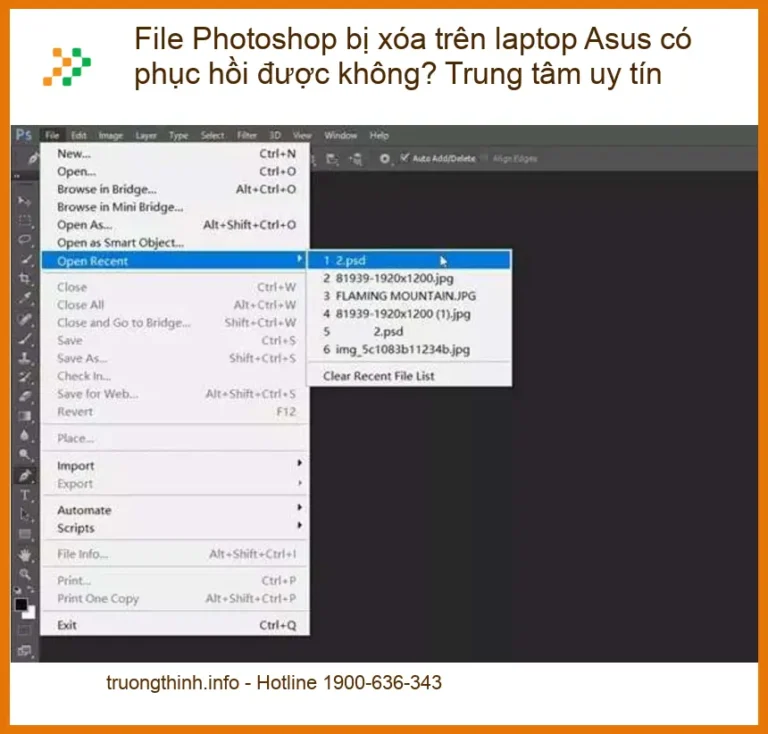Open recent file 81939-1920x1200.jpg
This screenshot has height=734, width=768.
(409, 278)
